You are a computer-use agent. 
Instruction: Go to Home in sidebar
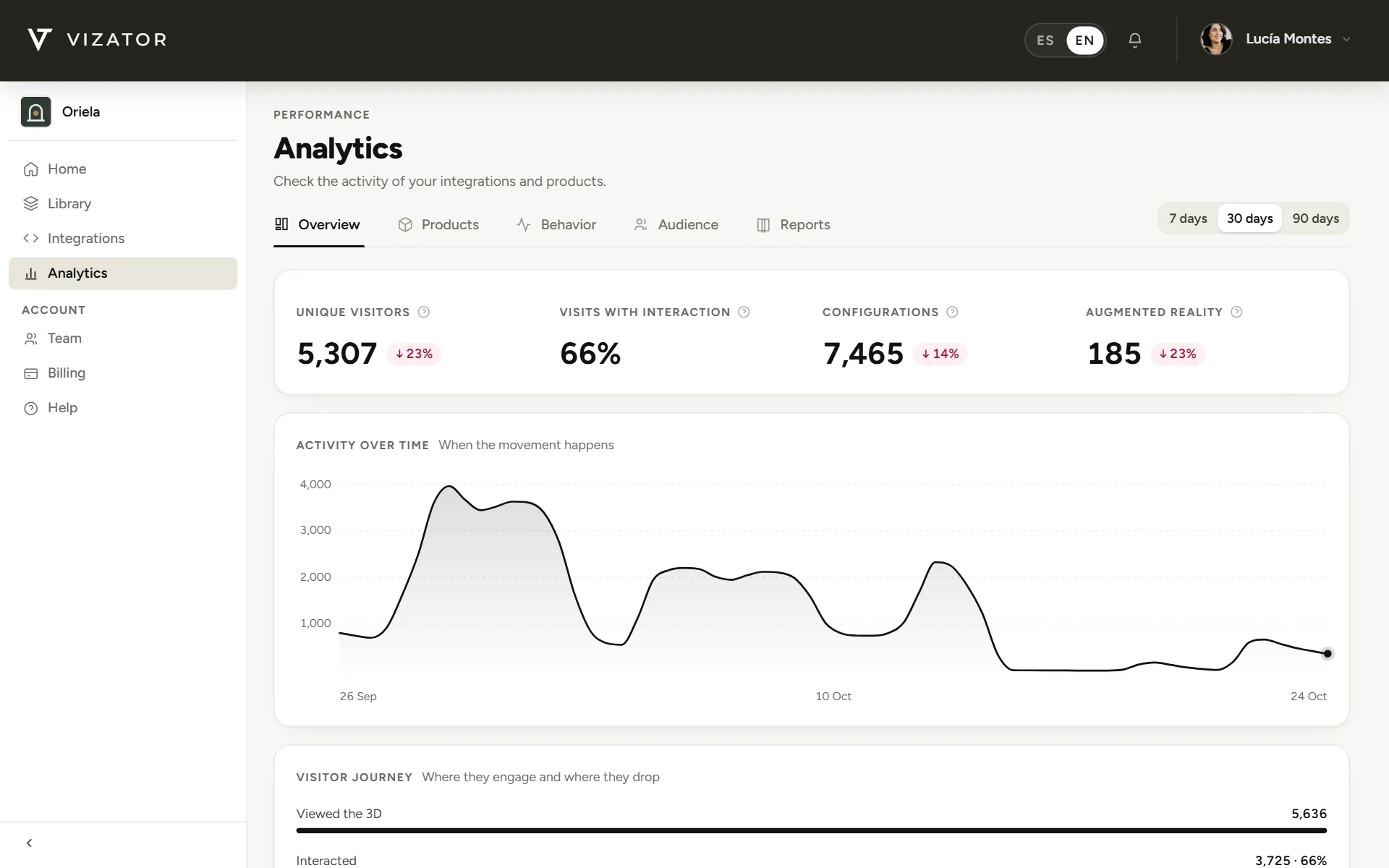click(123, 169)
